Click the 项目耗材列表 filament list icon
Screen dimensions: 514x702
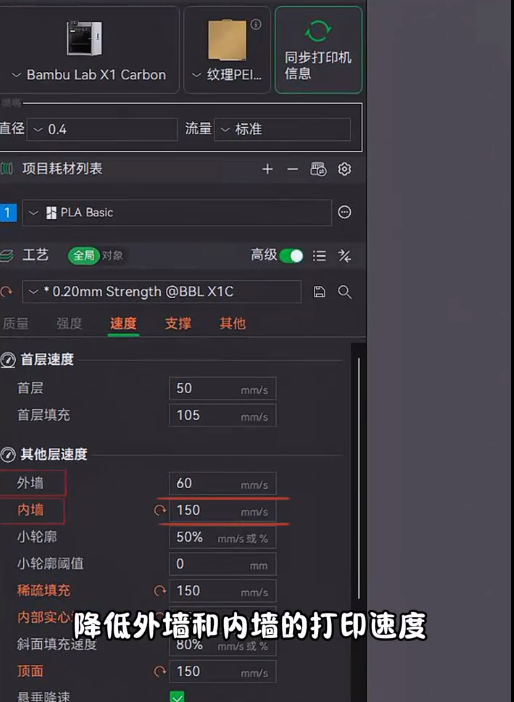pos(7,169)
